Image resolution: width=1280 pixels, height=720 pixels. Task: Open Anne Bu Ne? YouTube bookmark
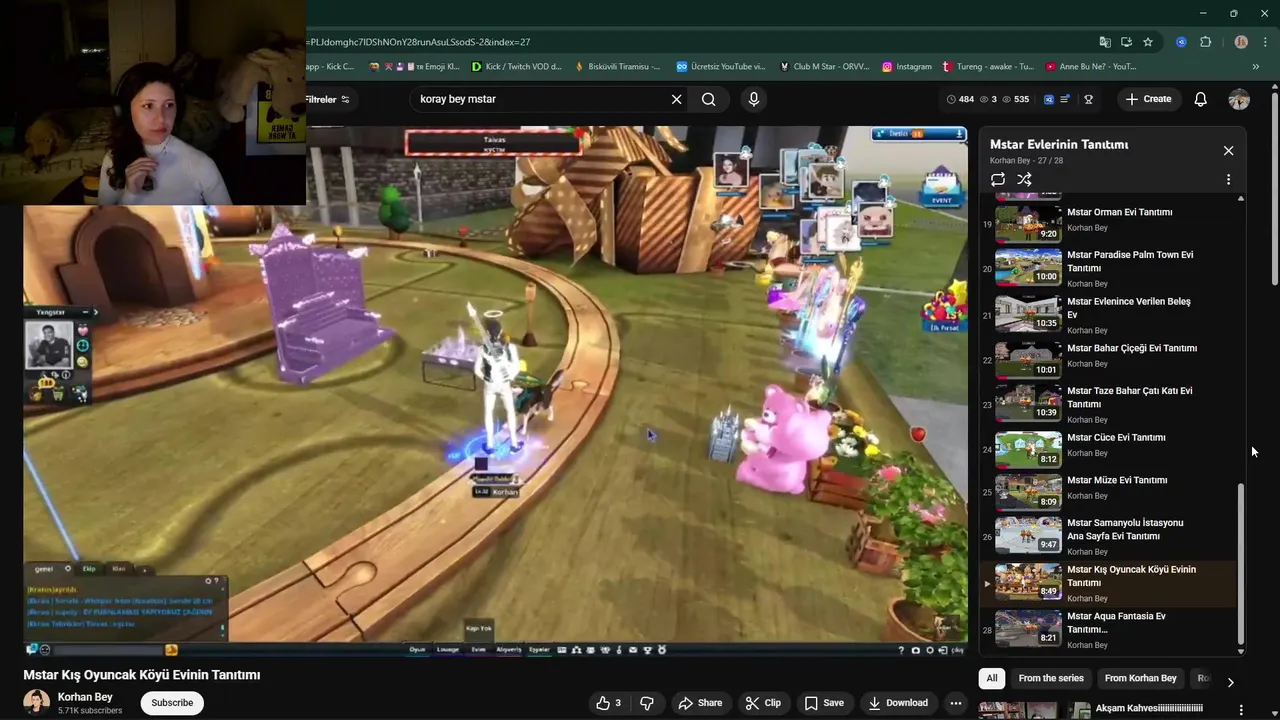[x=1091, y=67]
